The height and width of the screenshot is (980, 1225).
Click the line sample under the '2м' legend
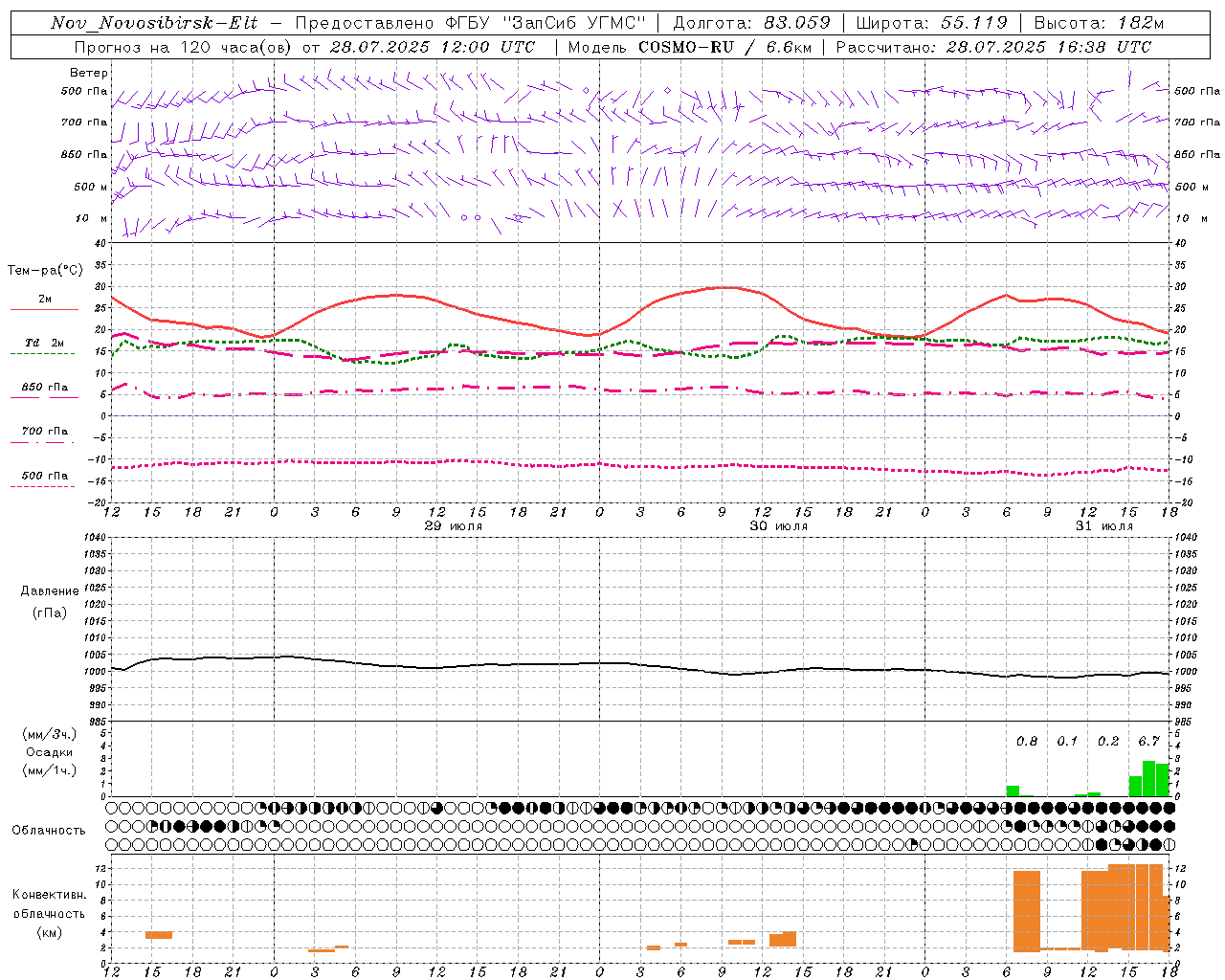pyautogui.click(x=44, y=309)
